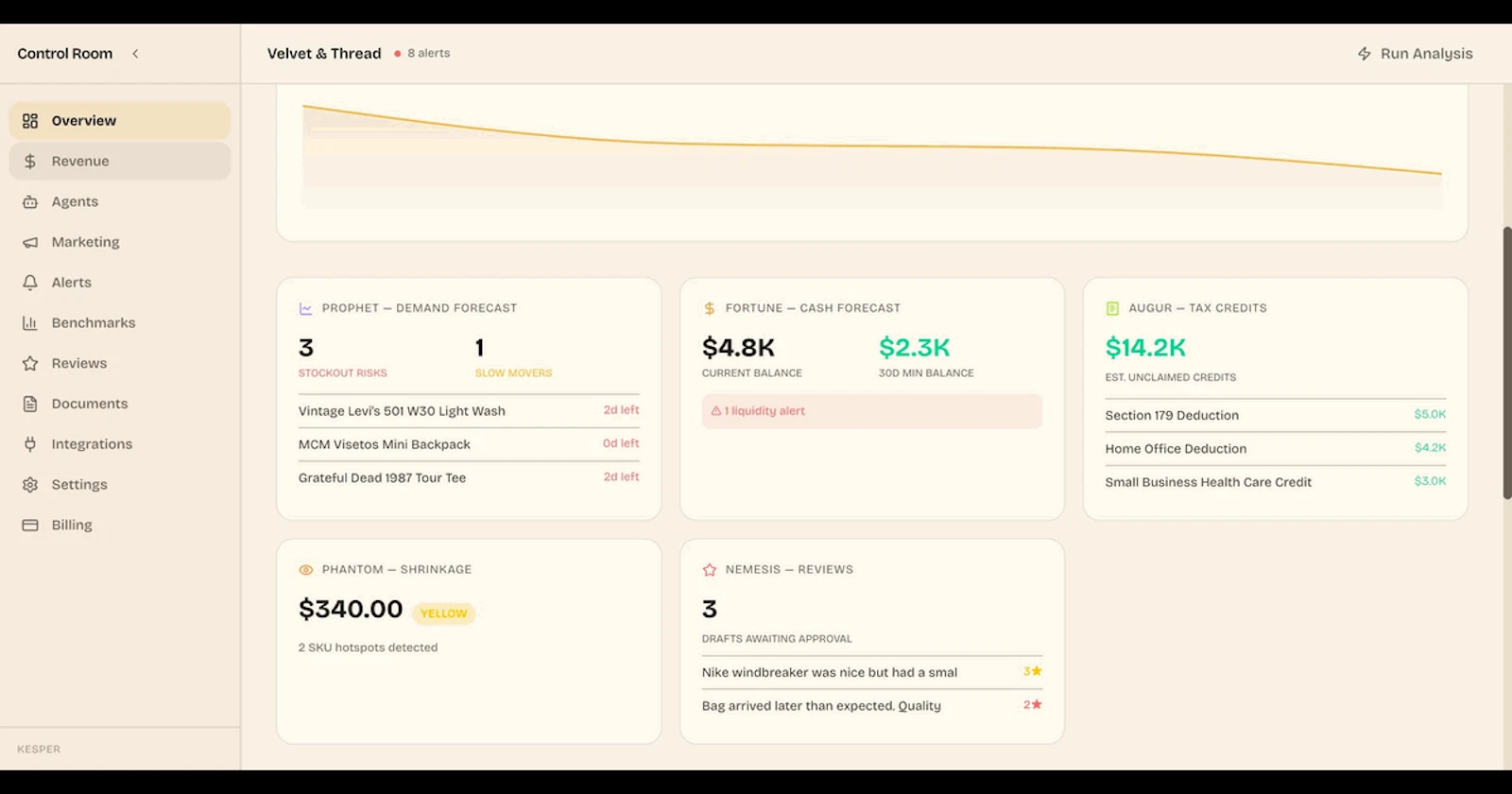Click the Reviews star icon in sidebar
The width and height of the screenshot is (1512, 794).
click(x=30, y=364)
